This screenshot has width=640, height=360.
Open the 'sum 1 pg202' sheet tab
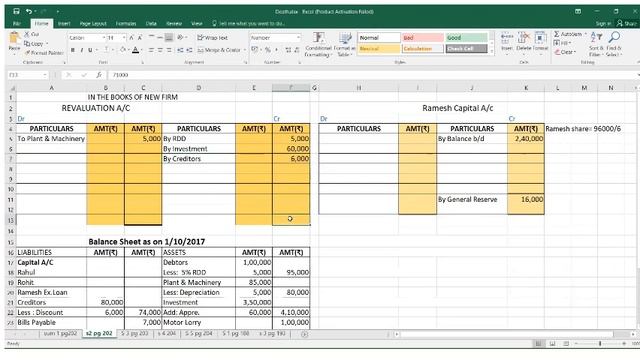tap(60, 334)
